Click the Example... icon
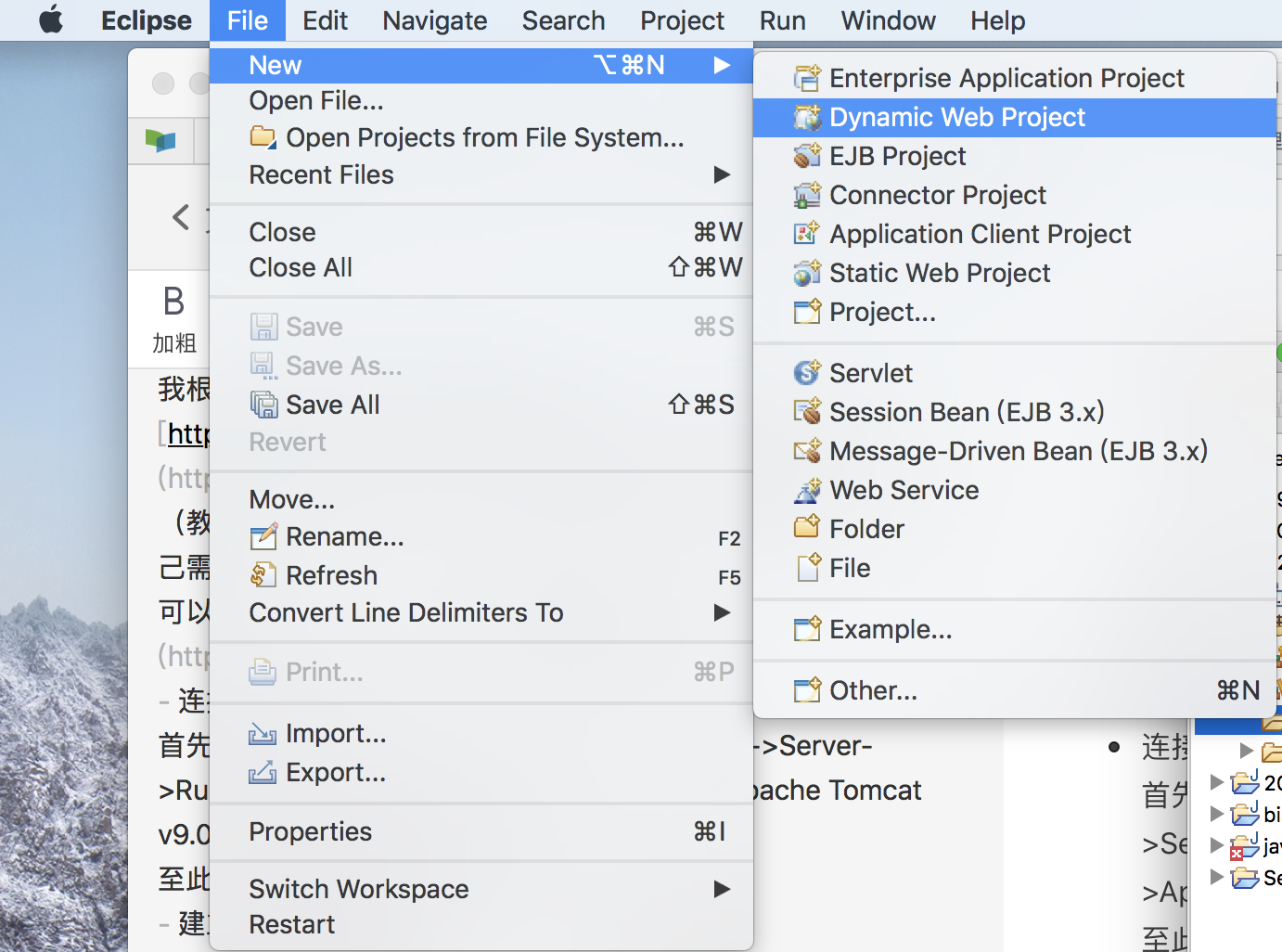 (807, 629)
